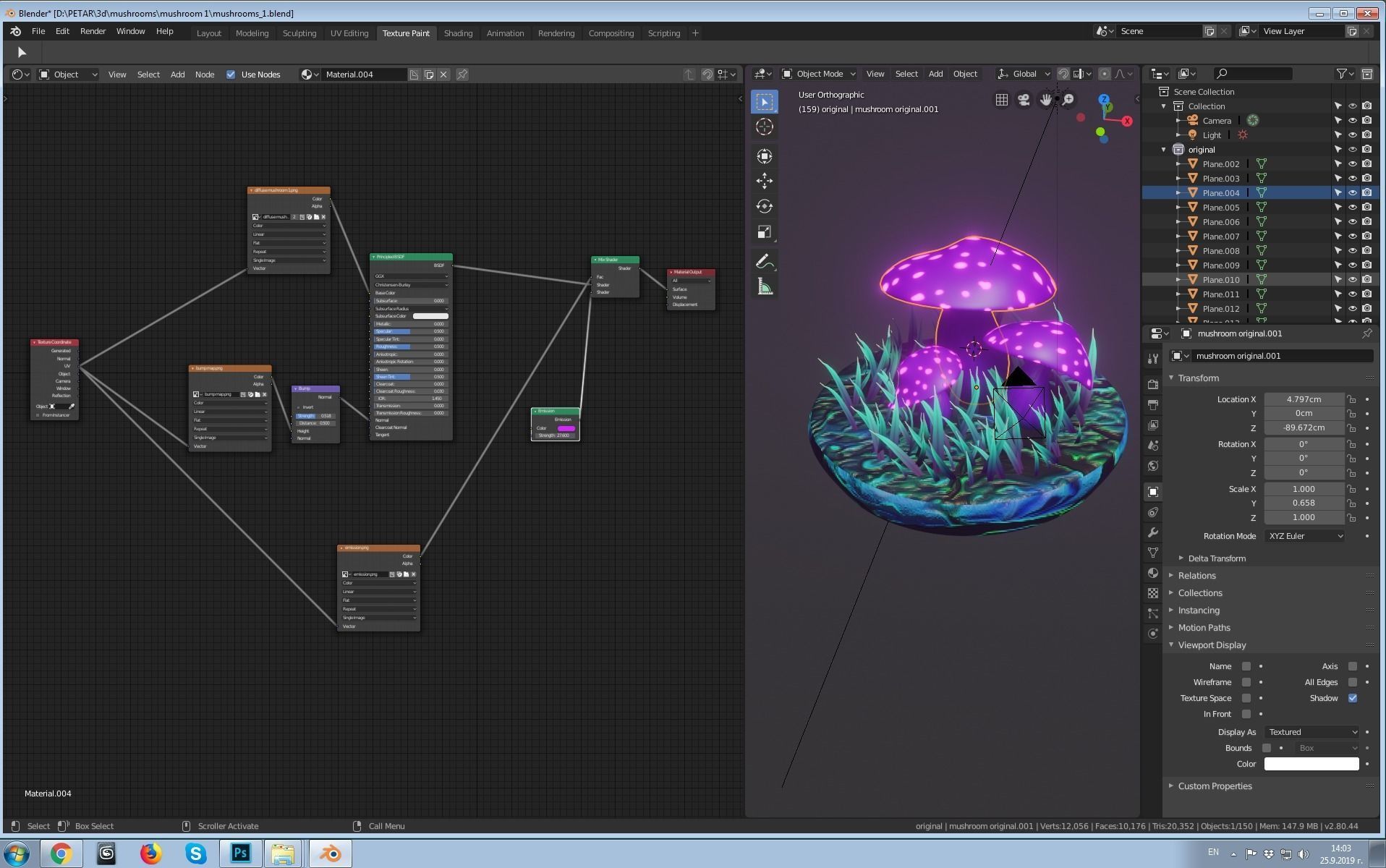Open the World properties tab icon

pos(1153,466)
